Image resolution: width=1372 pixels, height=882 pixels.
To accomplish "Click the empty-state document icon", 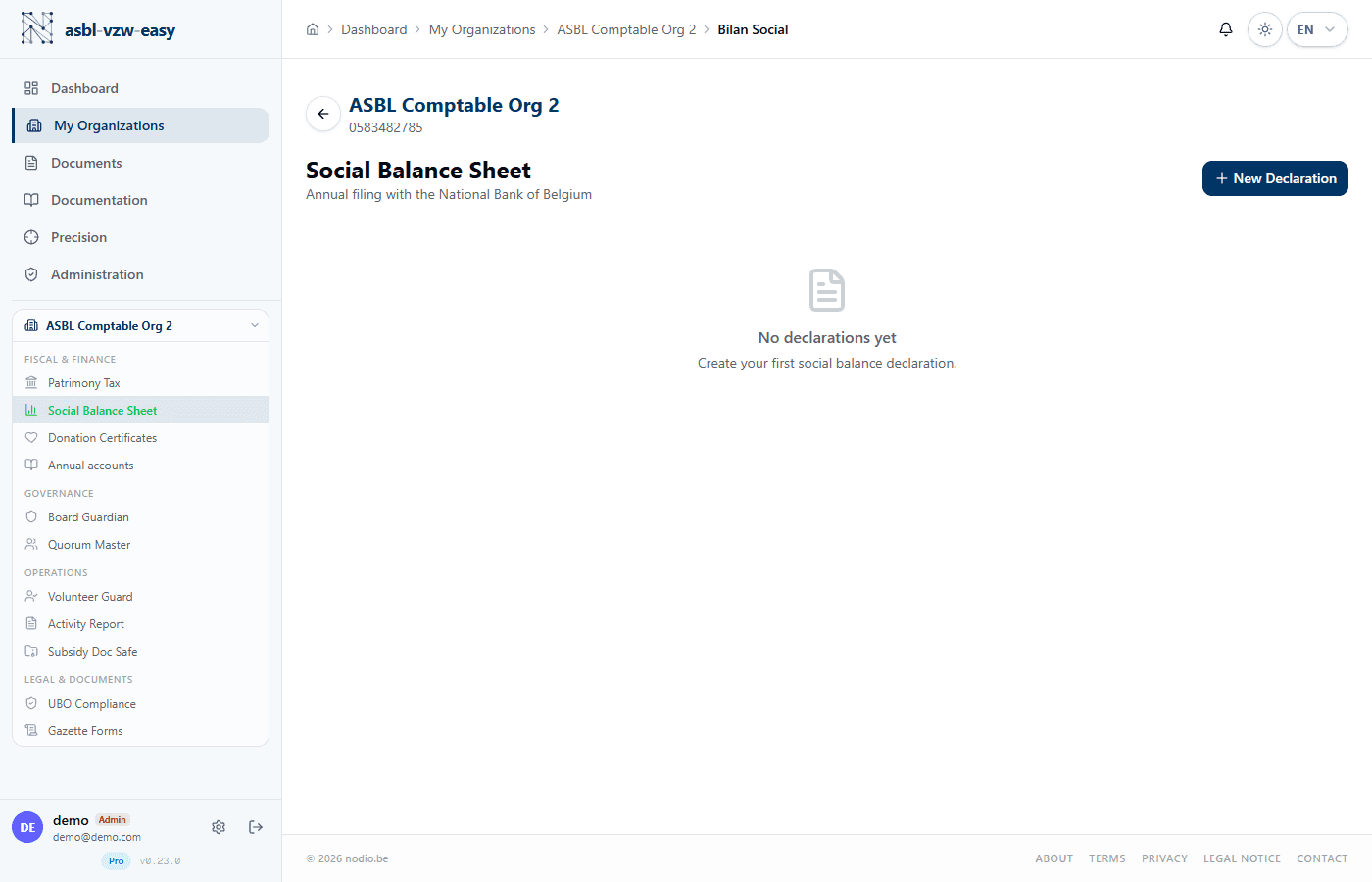I will click(827, 290).
